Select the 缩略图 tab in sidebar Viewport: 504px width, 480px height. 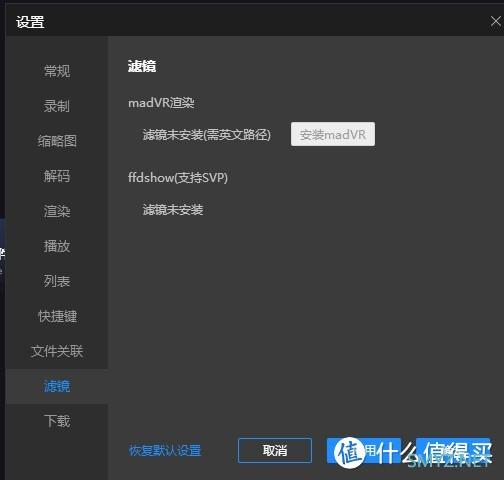coord(57,141)
